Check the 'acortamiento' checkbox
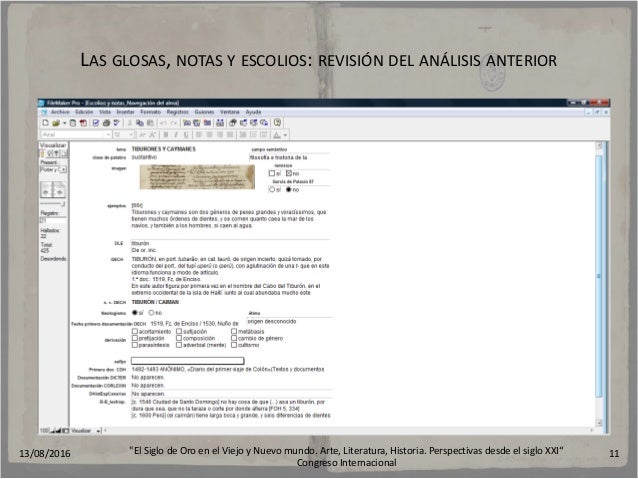Screen dimensions: 638x479 click(135, 332)
